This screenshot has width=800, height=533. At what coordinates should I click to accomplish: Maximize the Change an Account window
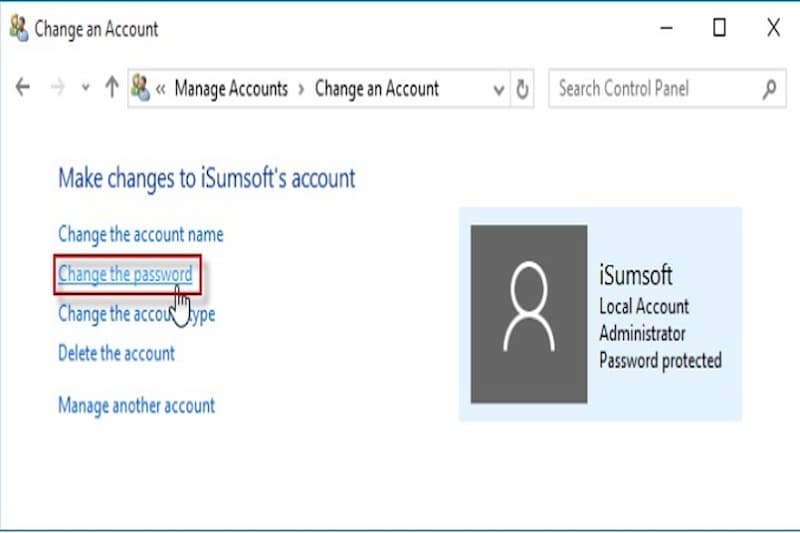click(719, 28)
